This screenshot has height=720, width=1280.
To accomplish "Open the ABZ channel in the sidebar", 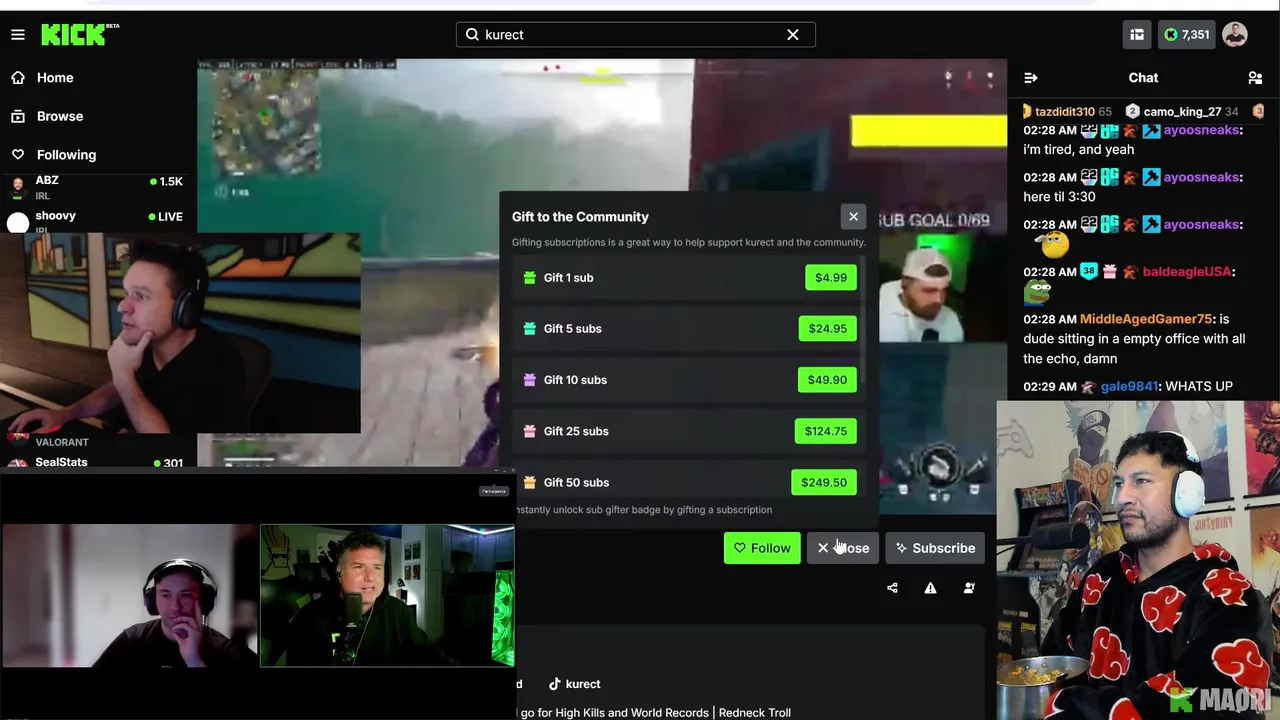I will pyautogui.click(x=95, y=186).
